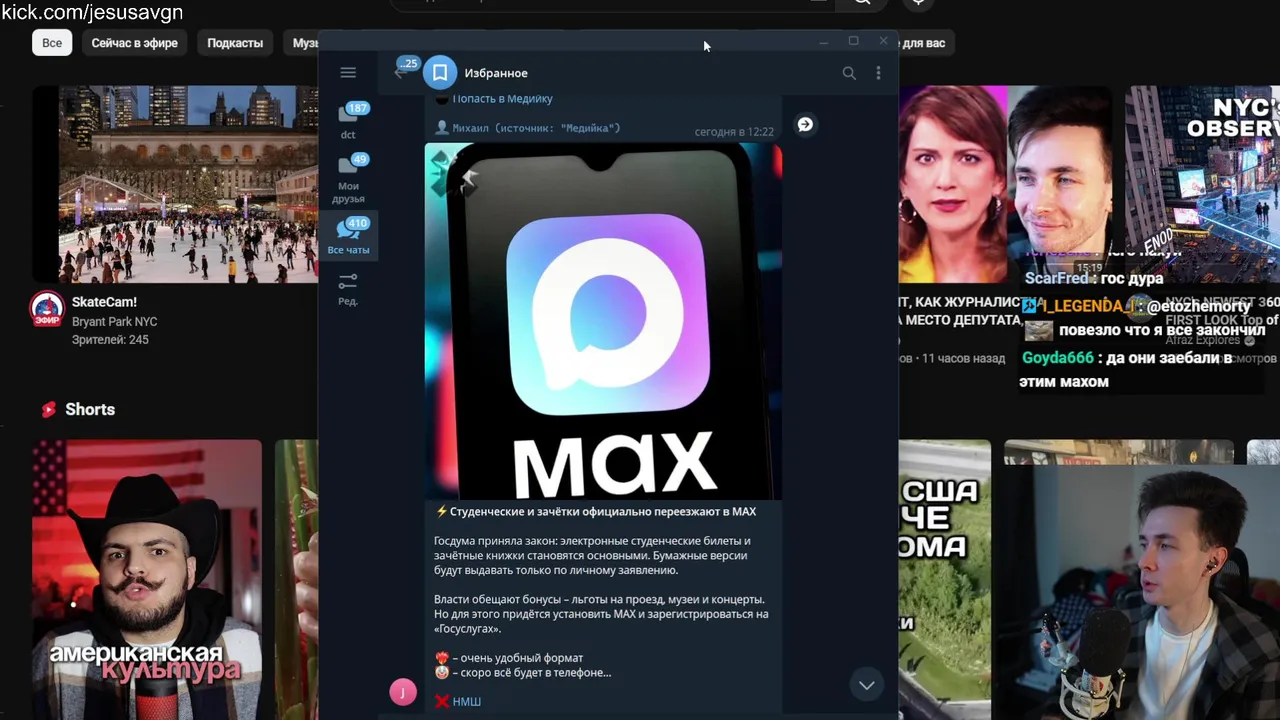The image size is (1280, 720).
Task: Click the Студенческие и зачётки headline text
Action: pyautogui.click(x=603, y=512)
